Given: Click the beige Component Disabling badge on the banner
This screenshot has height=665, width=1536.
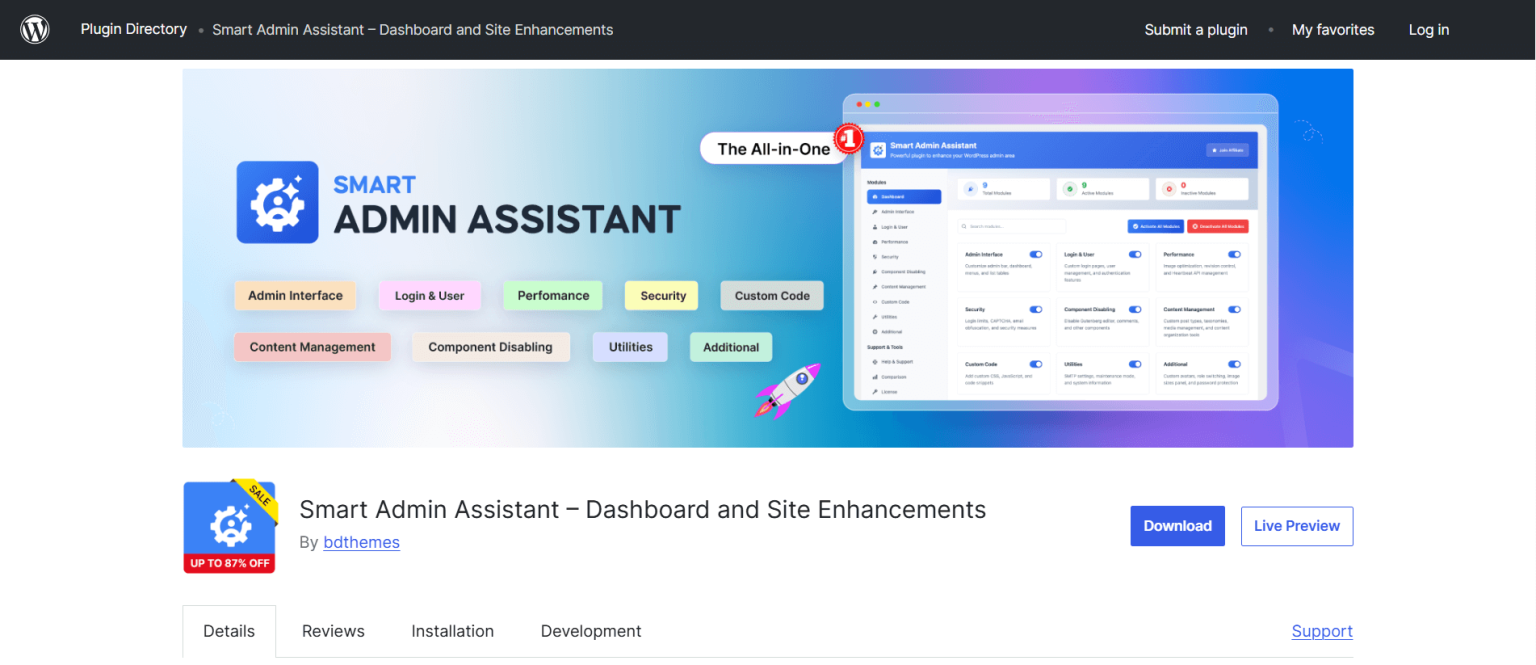Looking at the screenshot, I should pos(491,347).
